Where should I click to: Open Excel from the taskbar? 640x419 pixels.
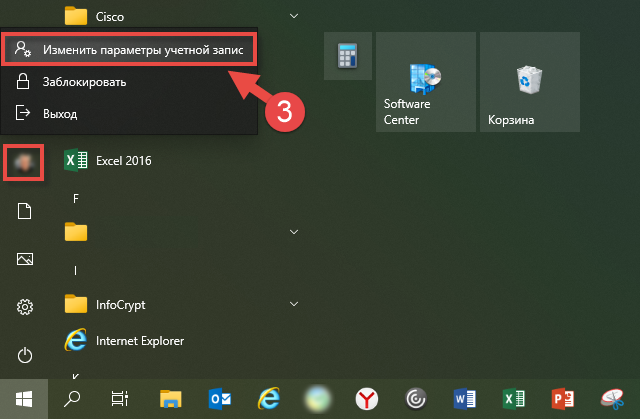pos(513,399)
